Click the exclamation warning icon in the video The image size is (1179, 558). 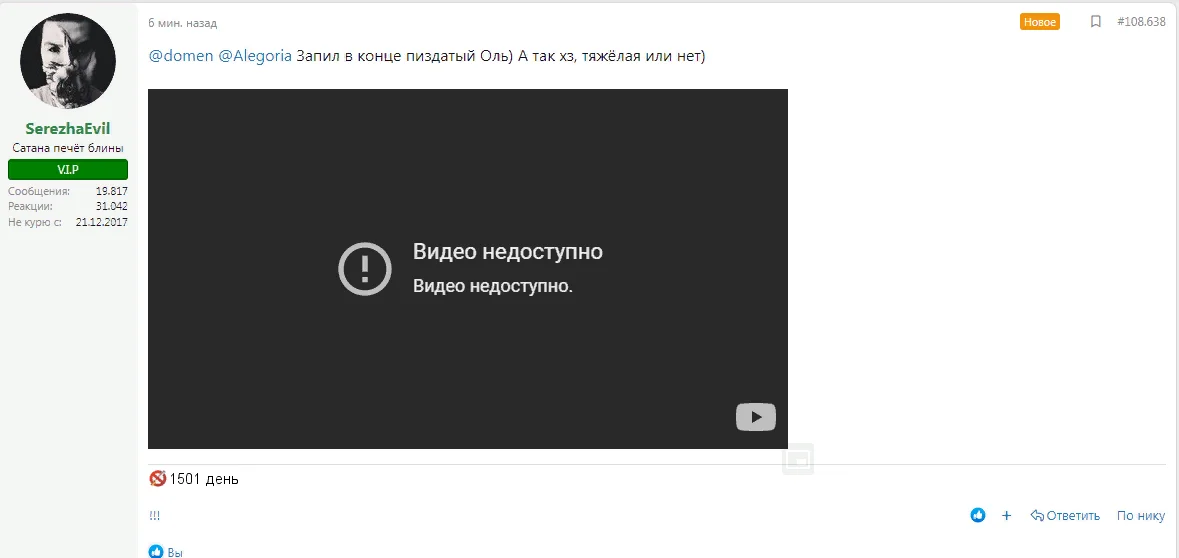(365, 268)
